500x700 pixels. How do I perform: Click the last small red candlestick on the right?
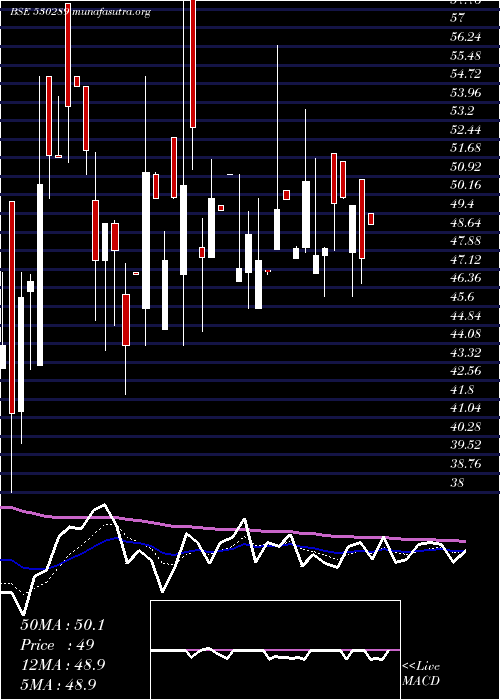tap(371, 219)
